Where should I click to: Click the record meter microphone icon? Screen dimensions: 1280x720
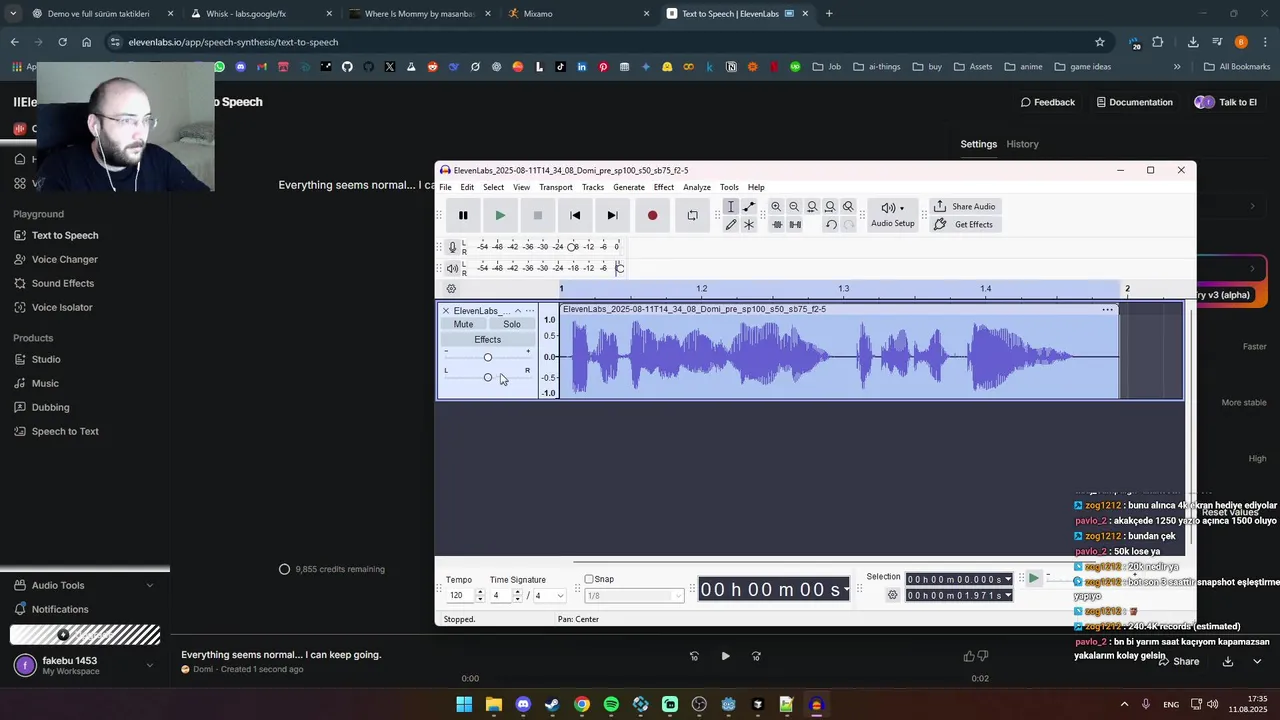[452, 247]
